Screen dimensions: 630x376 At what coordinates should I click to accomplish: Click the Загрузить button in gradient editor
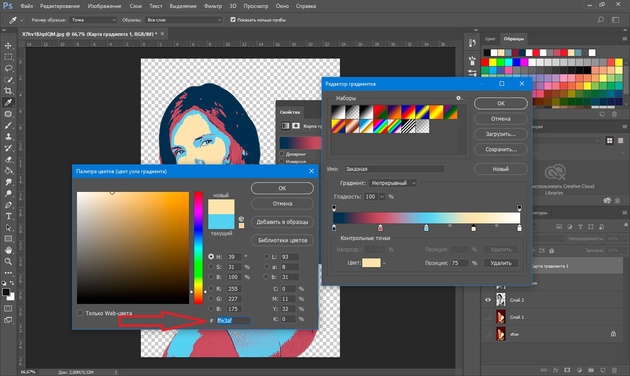point(501,134)
